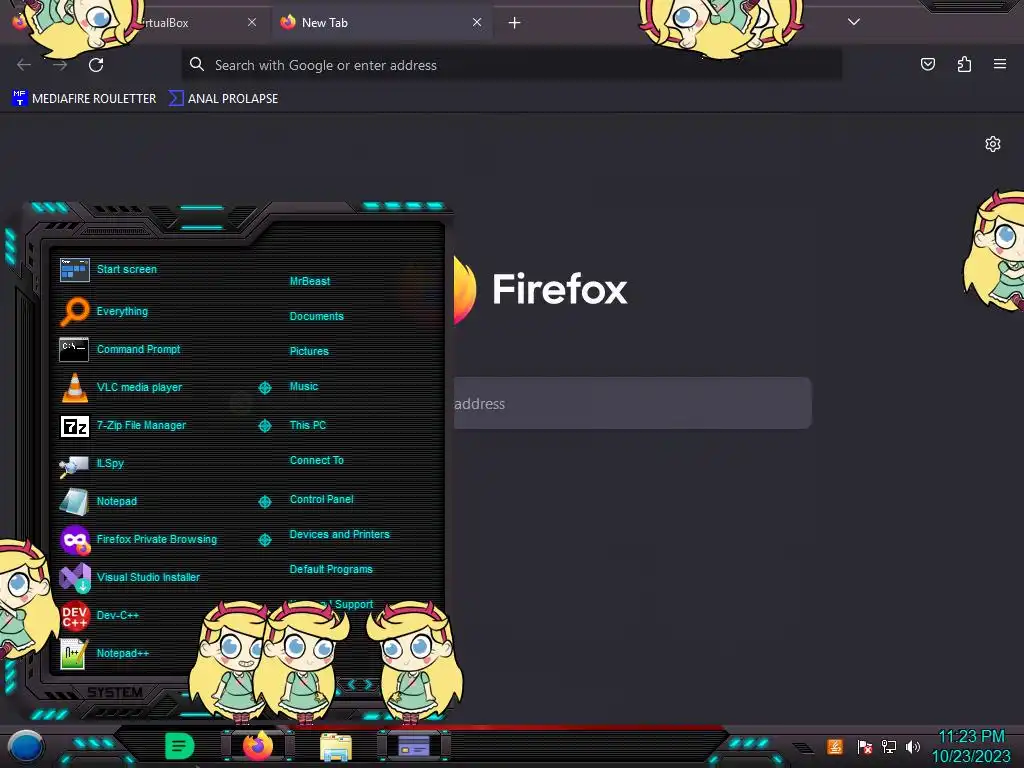Expand Firefox Private Browsing jump list arrow
1024x768 pixels.
click(264, 539)
